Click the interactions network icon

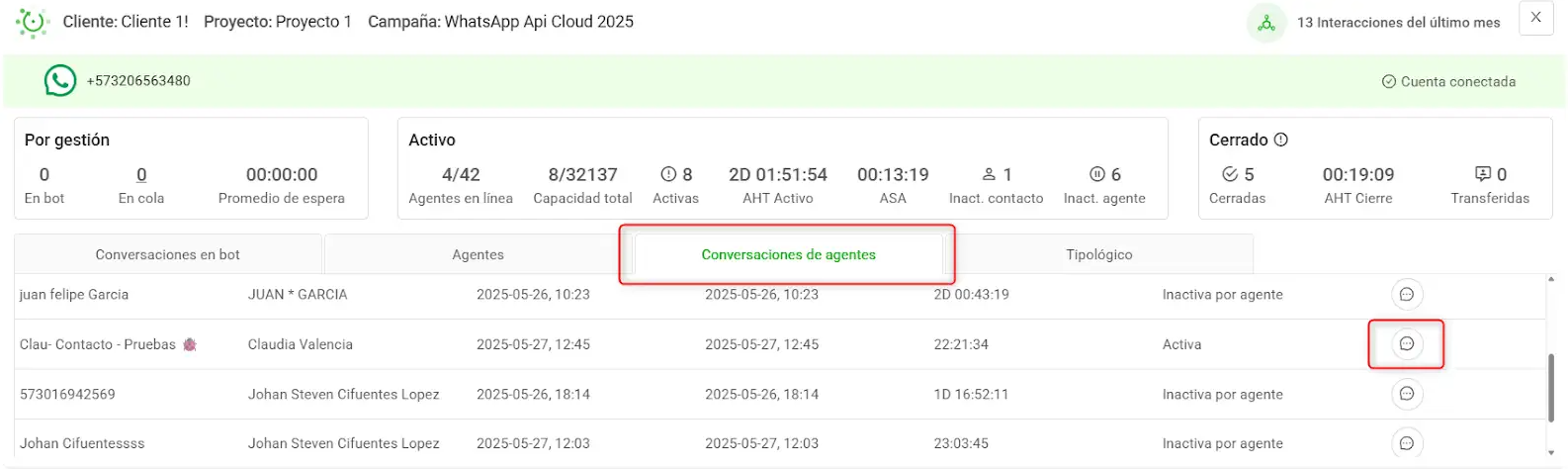click(1266, 23)
